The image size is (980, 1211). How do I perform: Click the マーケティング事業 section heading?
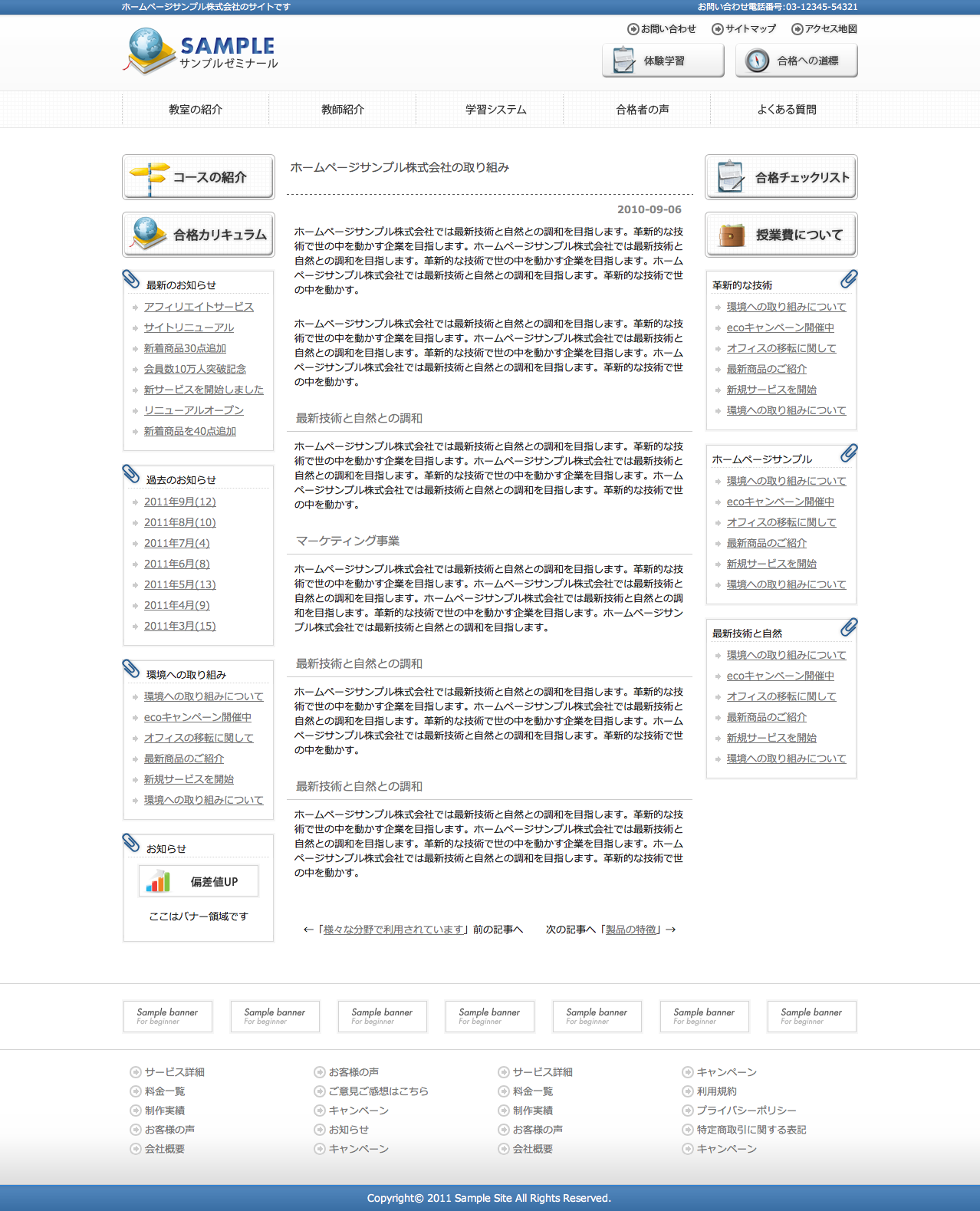pyautogui.click(x=347, y=541)
